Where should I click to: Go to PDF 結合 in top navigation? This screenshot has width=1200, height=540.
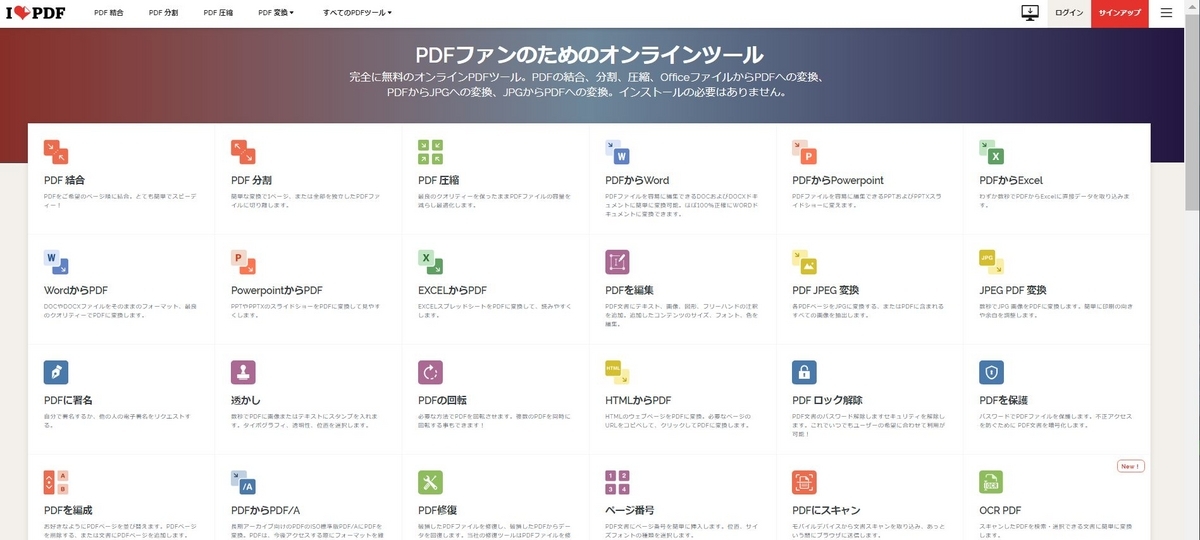click(109, 13)
